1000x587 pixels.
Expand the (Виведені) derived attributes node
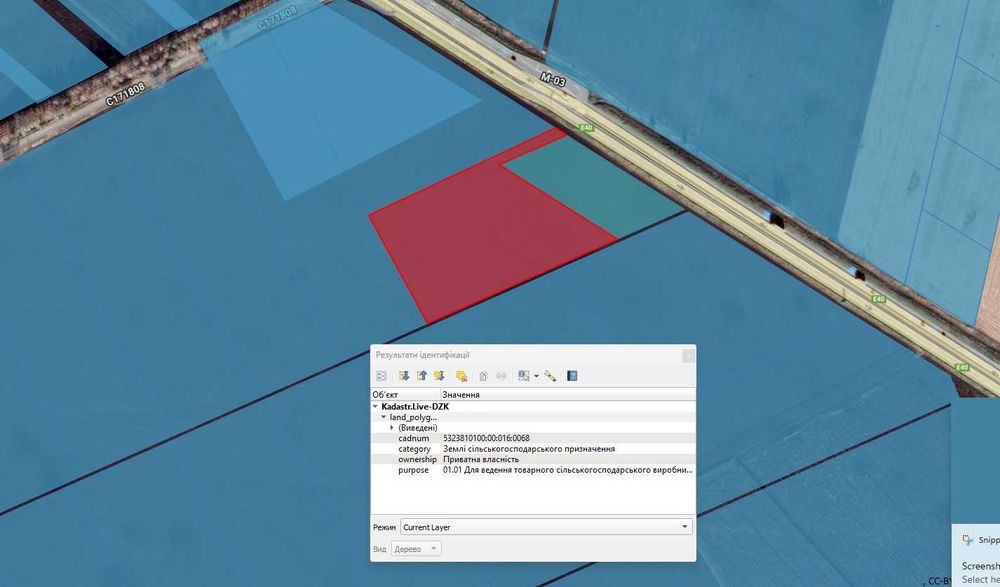[x=392, y=427]
